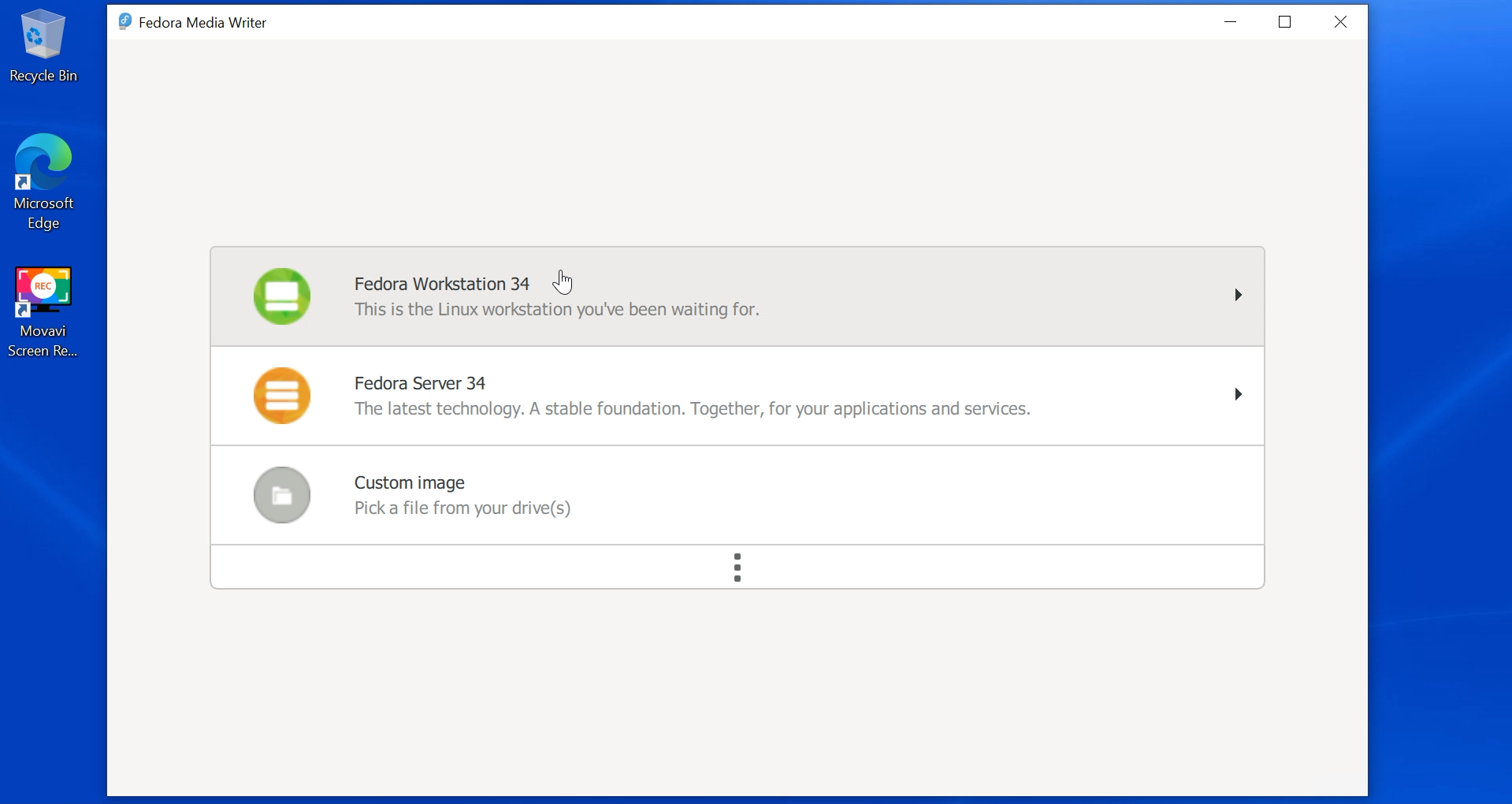
Task: Select the Fedora Workstation 34 list row
Action: [737, 296]
